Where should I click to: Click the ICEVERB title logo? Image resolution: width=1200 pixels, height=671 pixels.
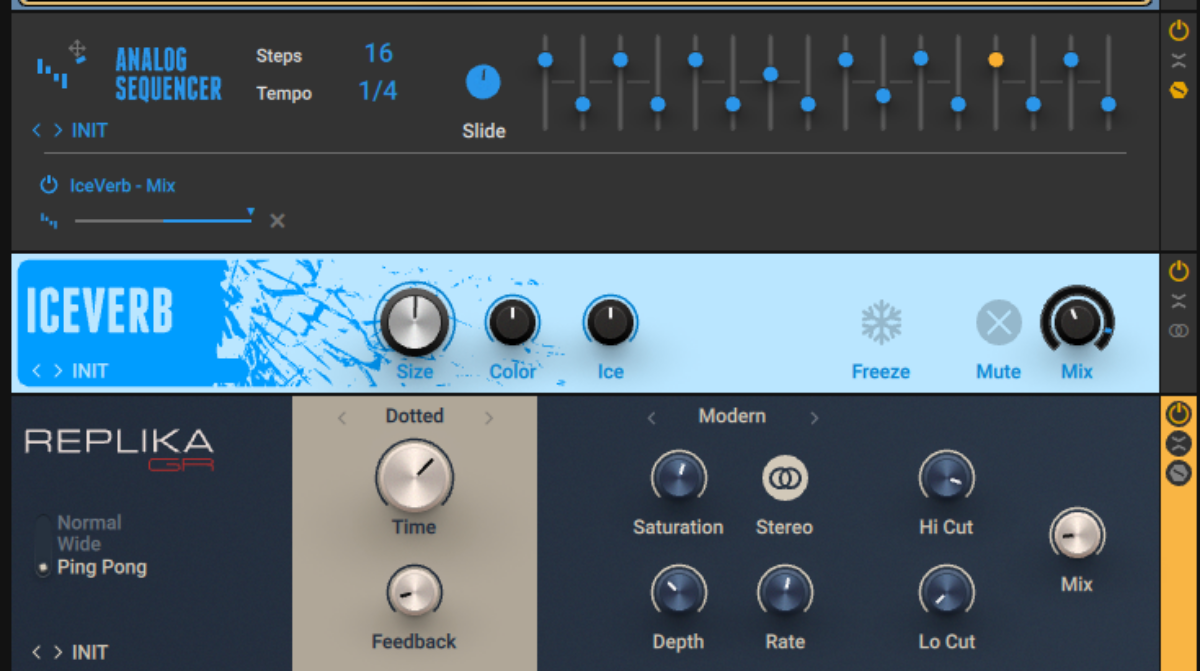[99, 313]
